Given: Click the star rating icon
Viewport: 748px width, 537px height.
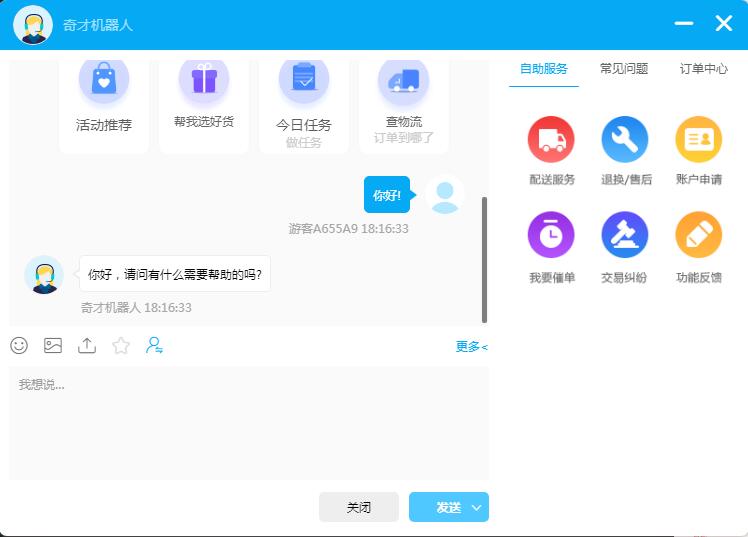Looking at the screenshot, I should pos(121,345).
